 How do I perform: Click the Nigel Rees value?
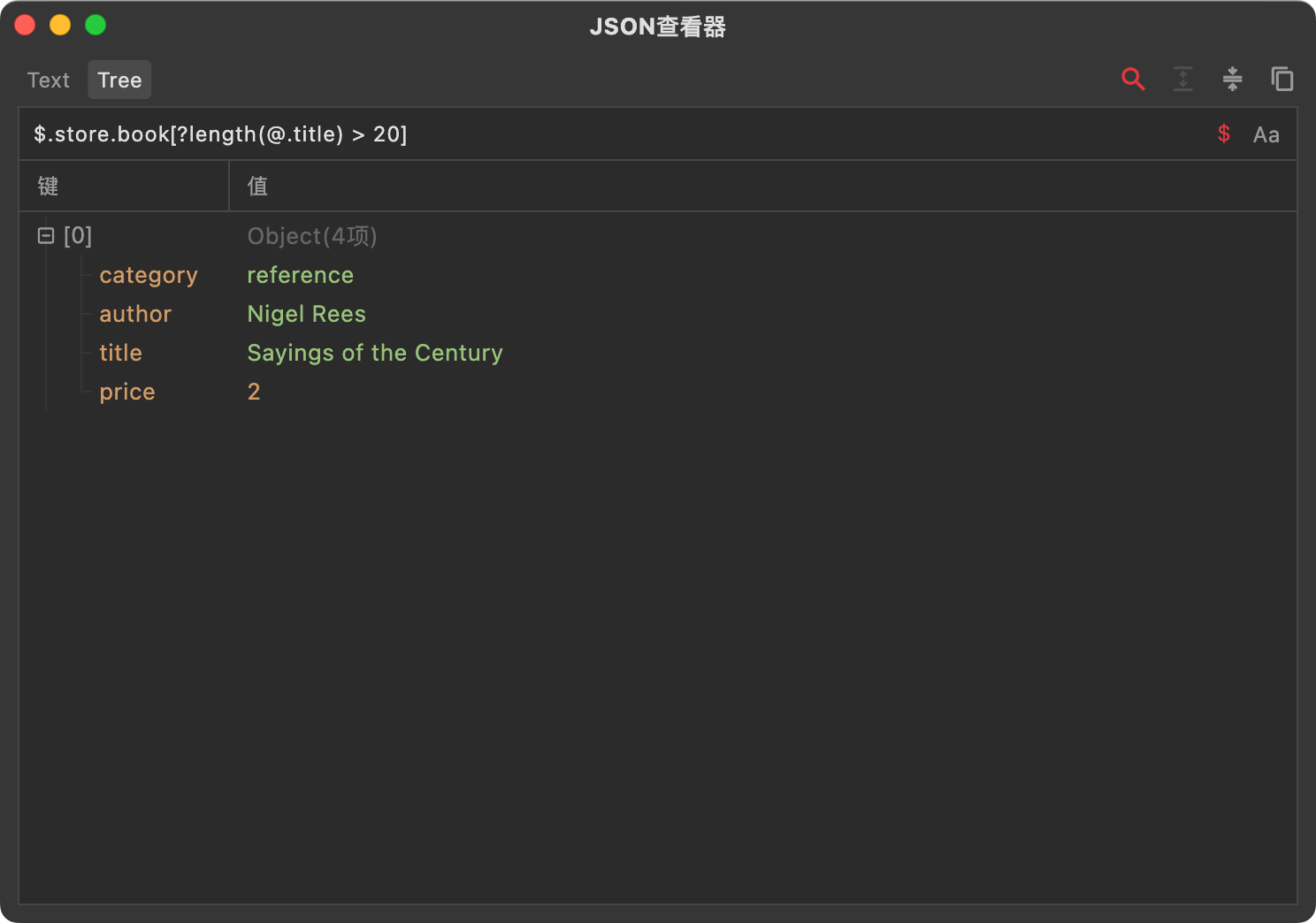click(307, 314)
